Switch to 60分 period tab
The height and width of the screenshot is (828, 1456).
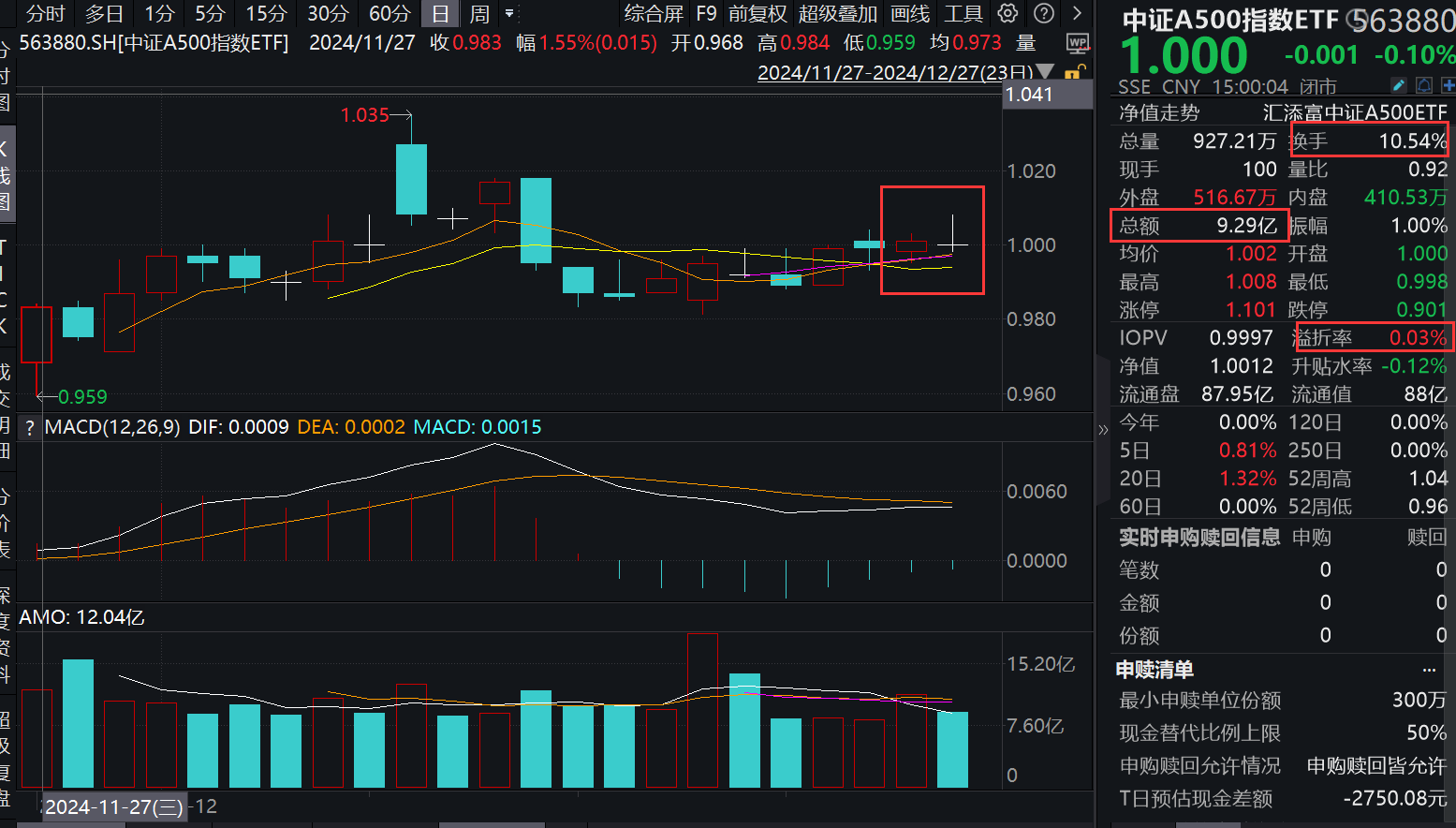point(389,13)
